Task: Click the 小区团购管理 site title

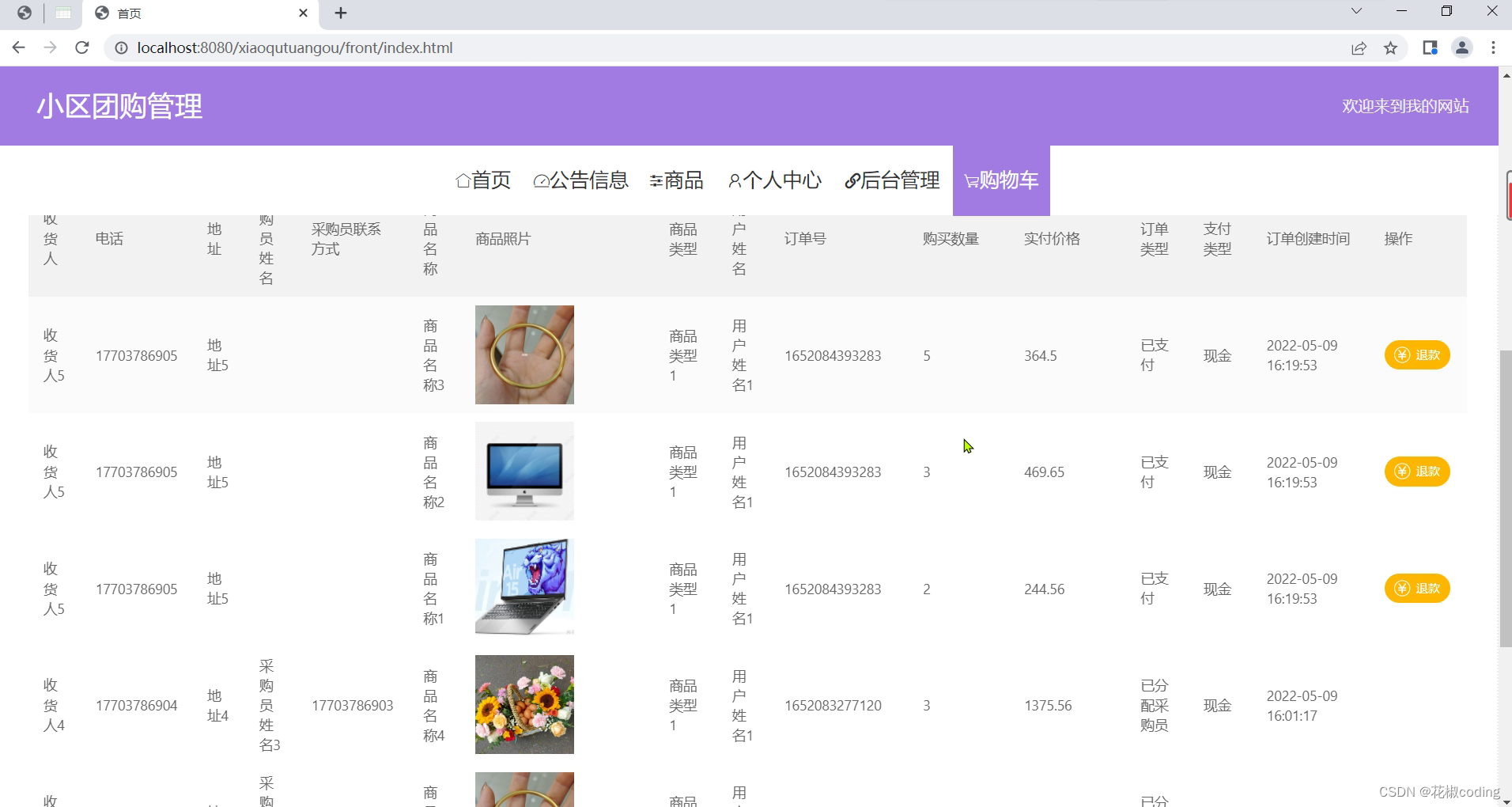Action: pyautogui.click(x=120, y=105)
